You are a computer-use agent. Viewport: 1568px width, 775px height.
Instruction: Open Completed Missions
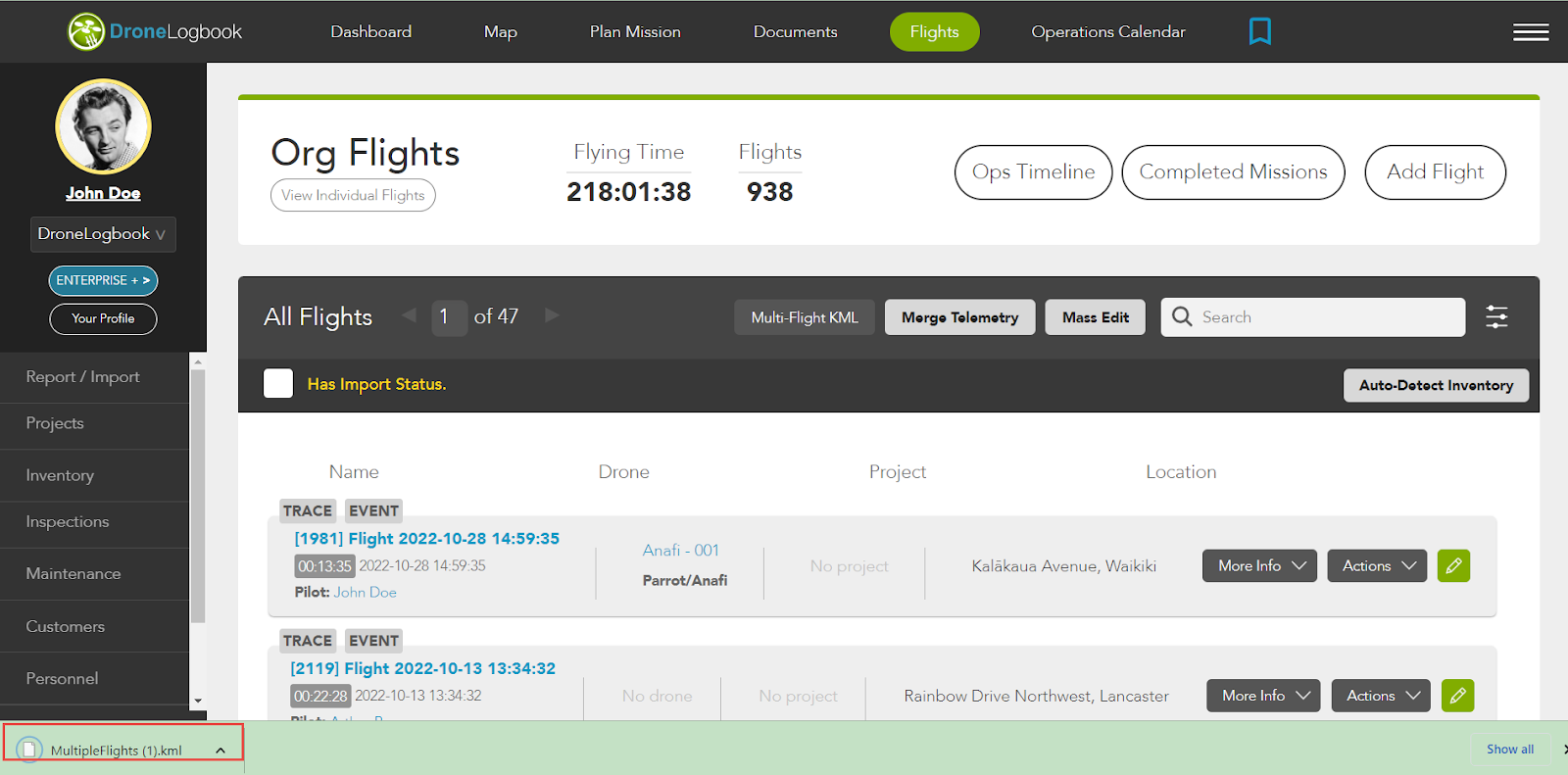point(1234,172)
